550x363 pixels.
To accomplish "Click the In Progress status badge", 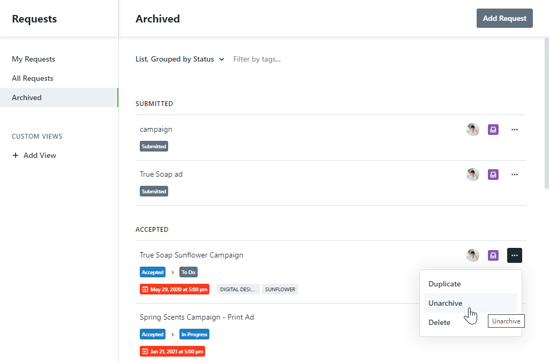I will (x=194, y=334).
